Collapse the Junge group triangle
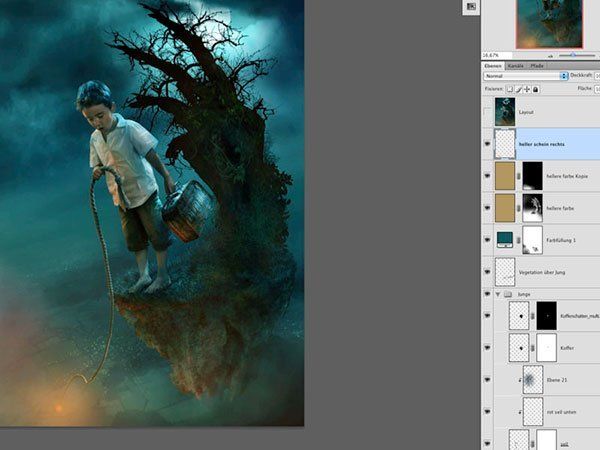 tap(498, 294)
